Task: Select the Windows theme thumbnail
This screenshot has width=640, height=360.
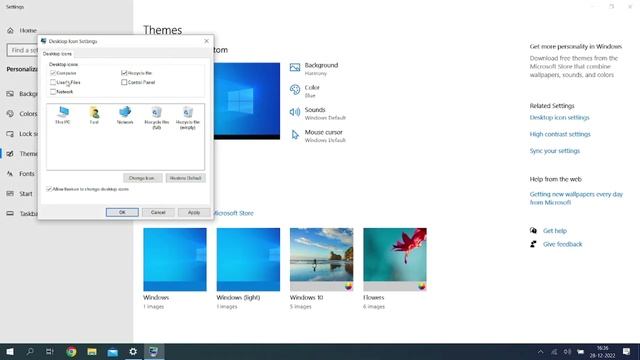Action: pos(175,259)
